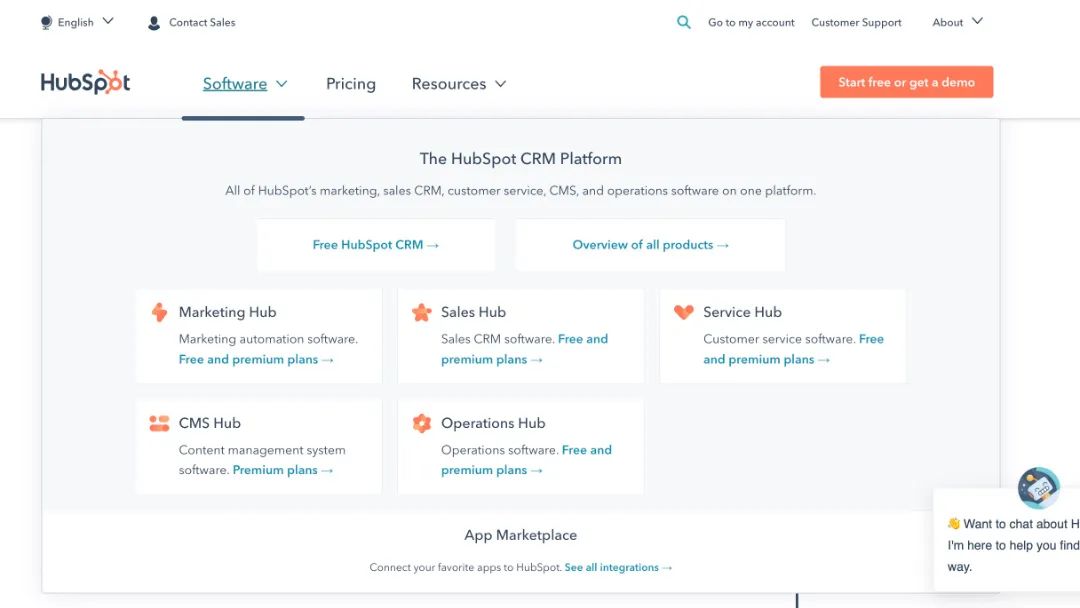The image size is (1080, 608).
Task: Collapse the Software menu chevron
Action: (282, 84)
